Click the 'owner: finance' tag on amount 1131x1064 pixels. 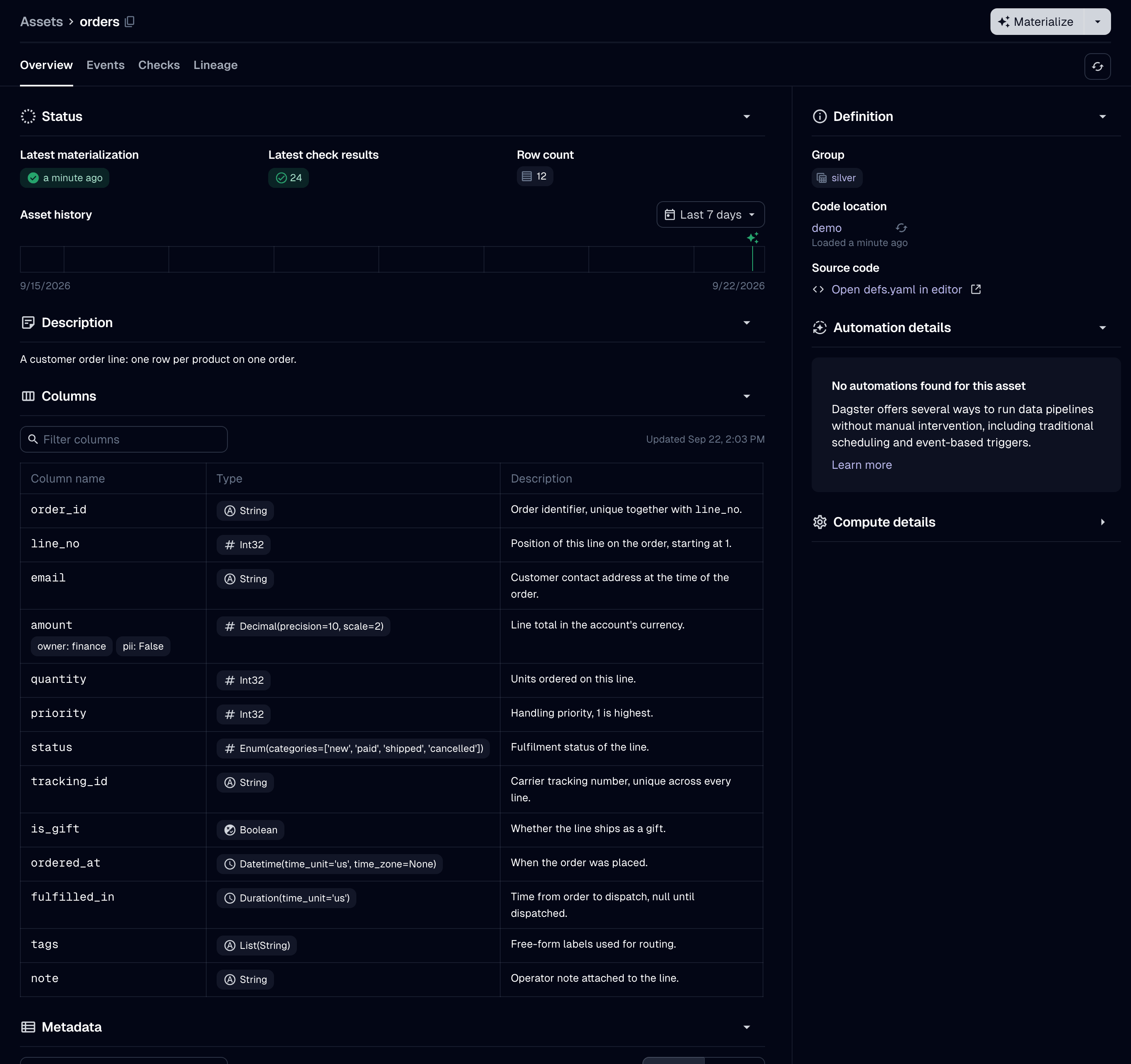tap(72, 647)
